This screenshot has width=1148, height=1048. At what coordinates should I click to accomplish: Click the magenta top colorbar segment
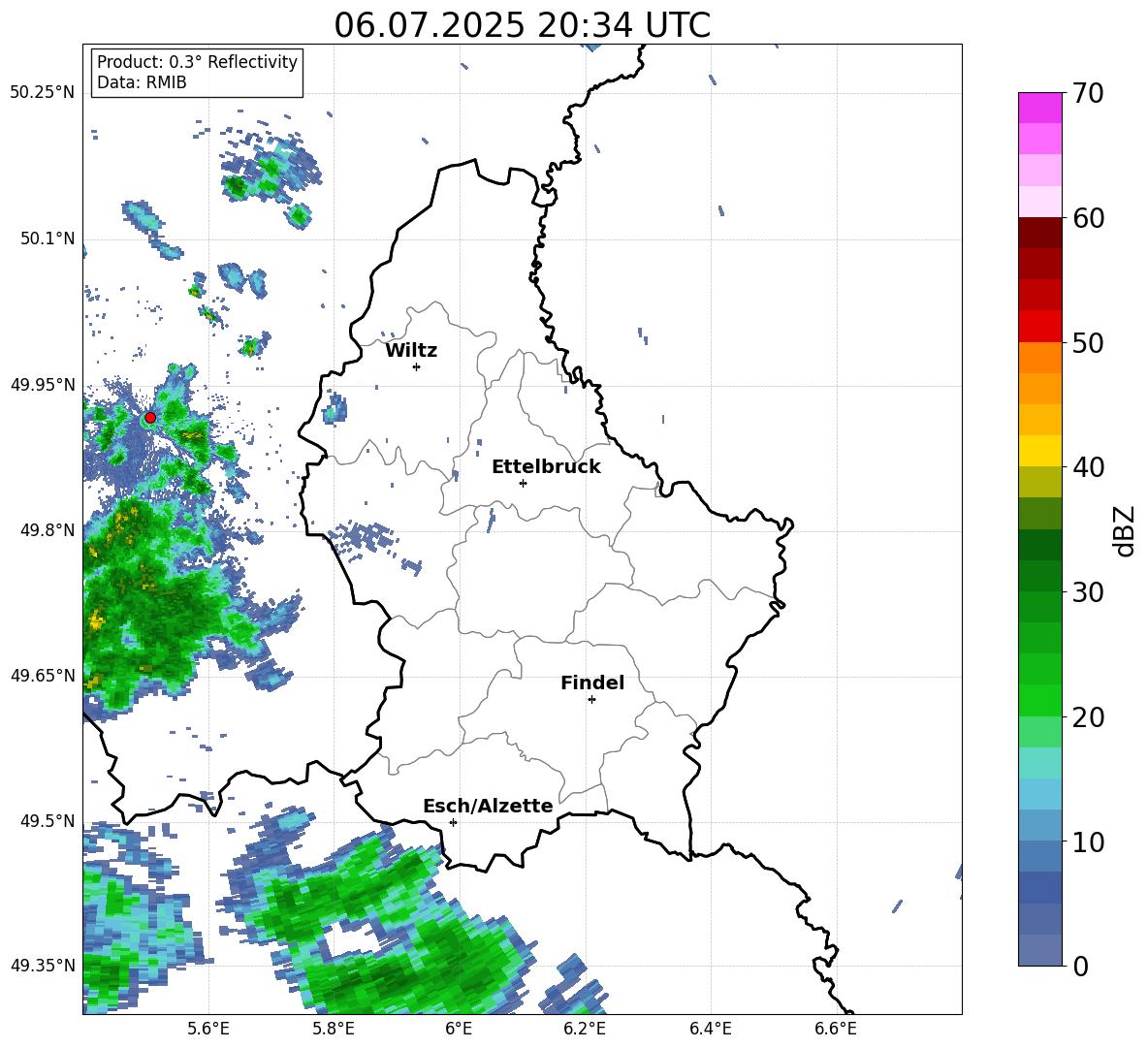1039,108
